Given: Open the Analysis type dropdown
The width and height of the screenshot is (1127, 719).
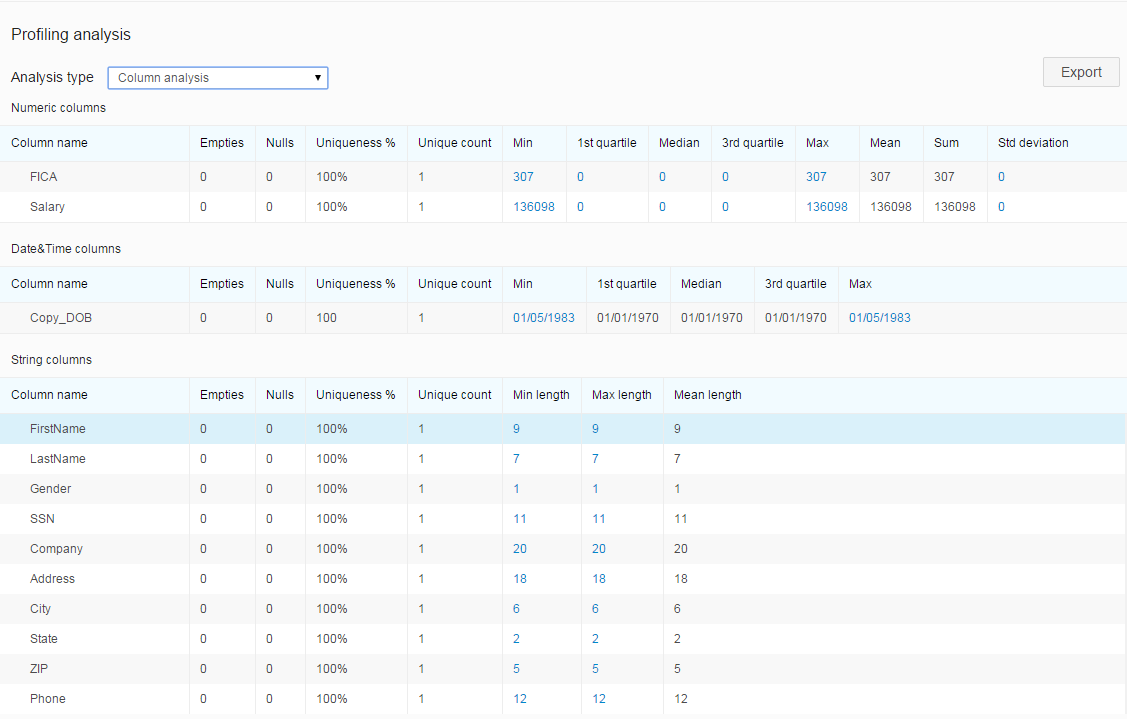Looking at the screenshot, I should click(218, 78).
